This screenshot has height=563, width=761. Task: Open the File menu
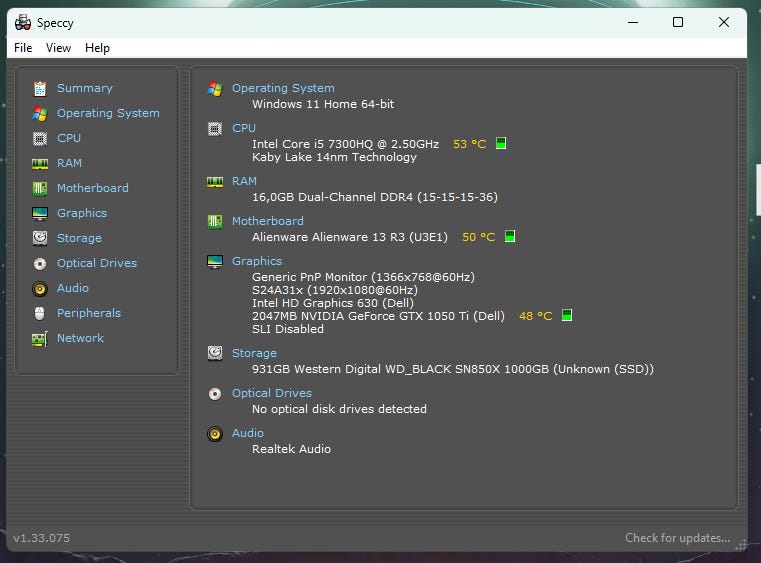click(23, 48)
